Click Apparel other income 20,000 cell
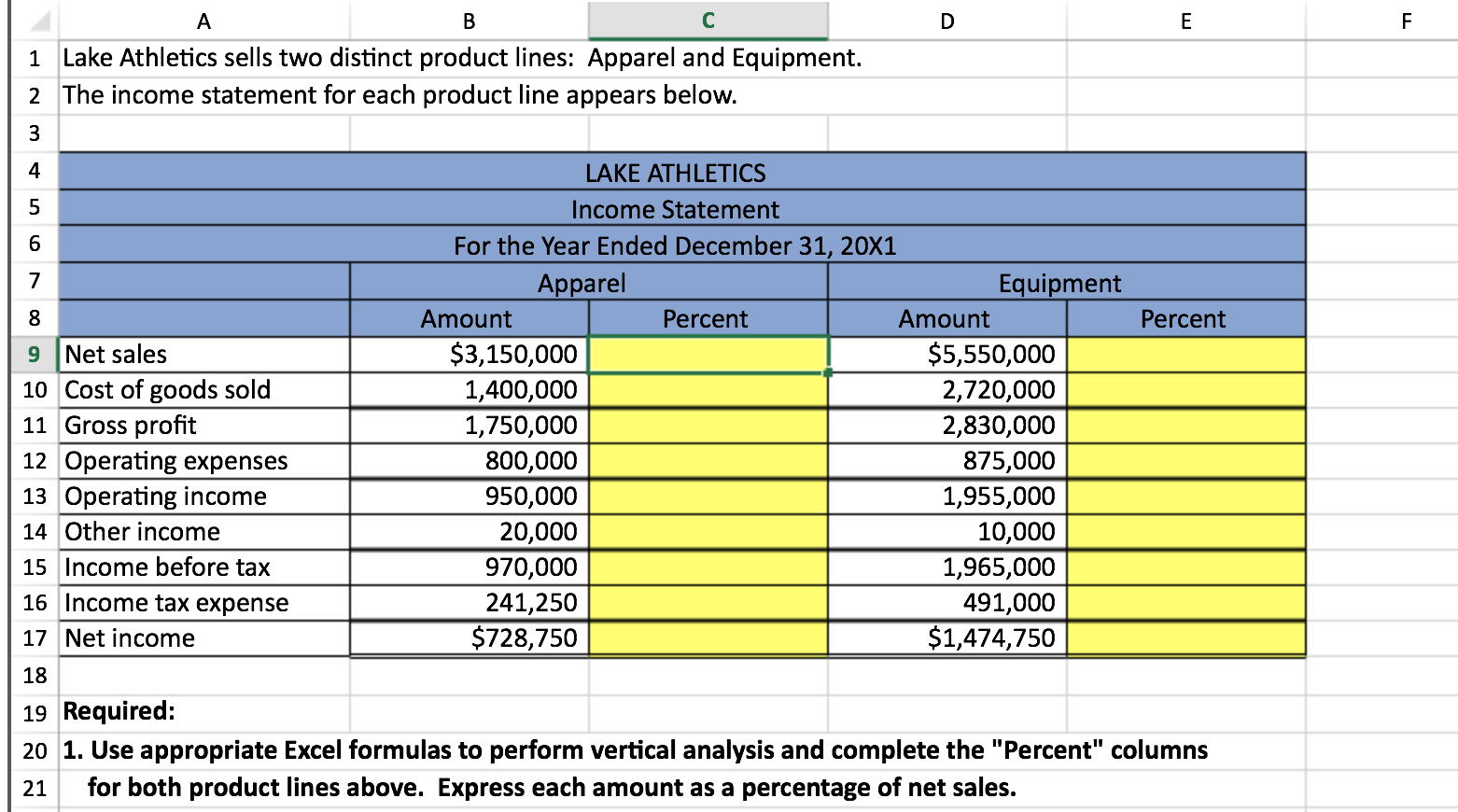Image resolution: width=1458 pixels, height=812 pixels. pos(470,532)
